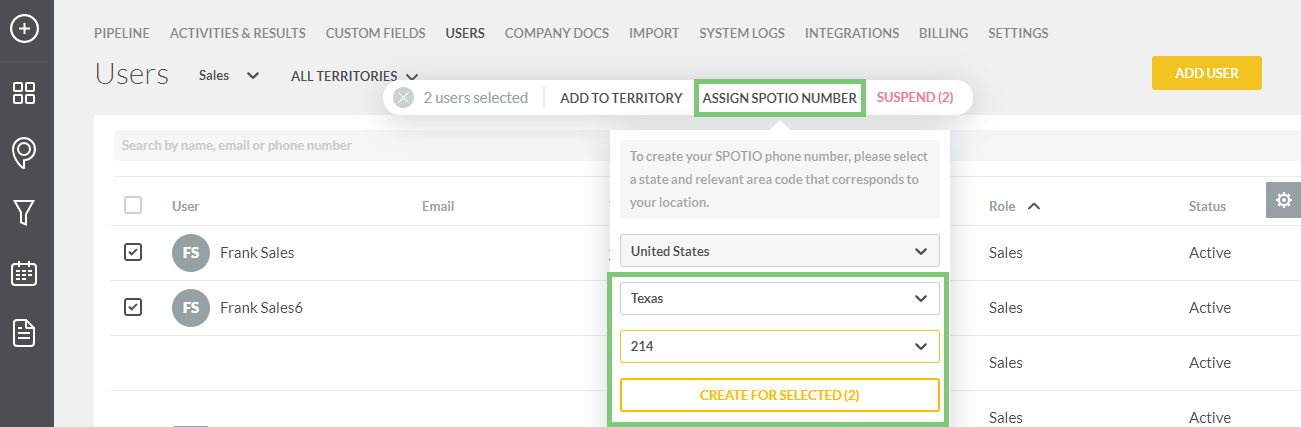Open the United States country dropdown

tap(780, 251)
